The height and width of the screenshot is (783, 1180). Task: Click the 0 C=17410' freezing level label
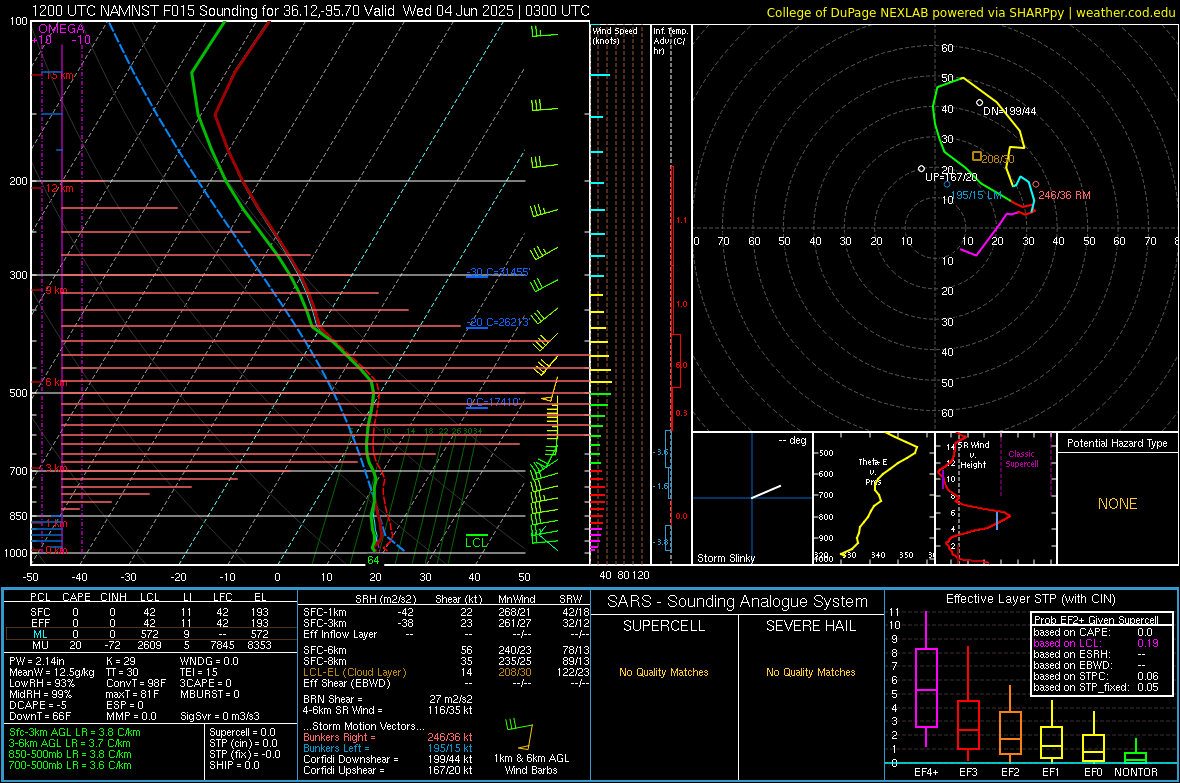pos(494,402)
